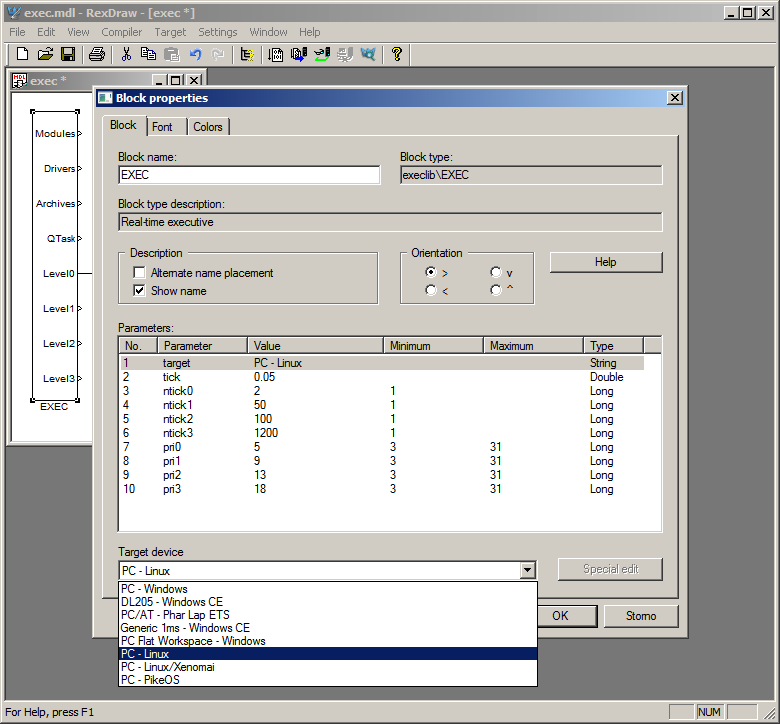The width and height of the screenshot is (780, 724).
Task: Choose DL205 - Windows CE target
Action: point(328,602)
